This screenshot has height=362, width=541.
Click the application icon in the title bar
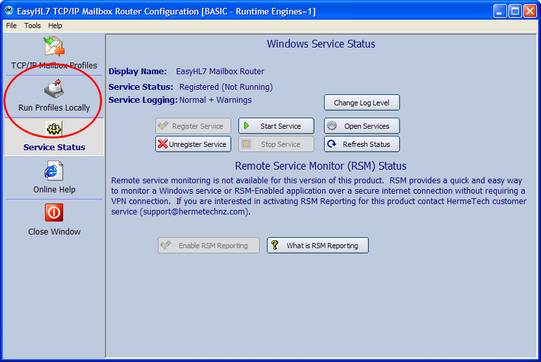pos(9,11)
